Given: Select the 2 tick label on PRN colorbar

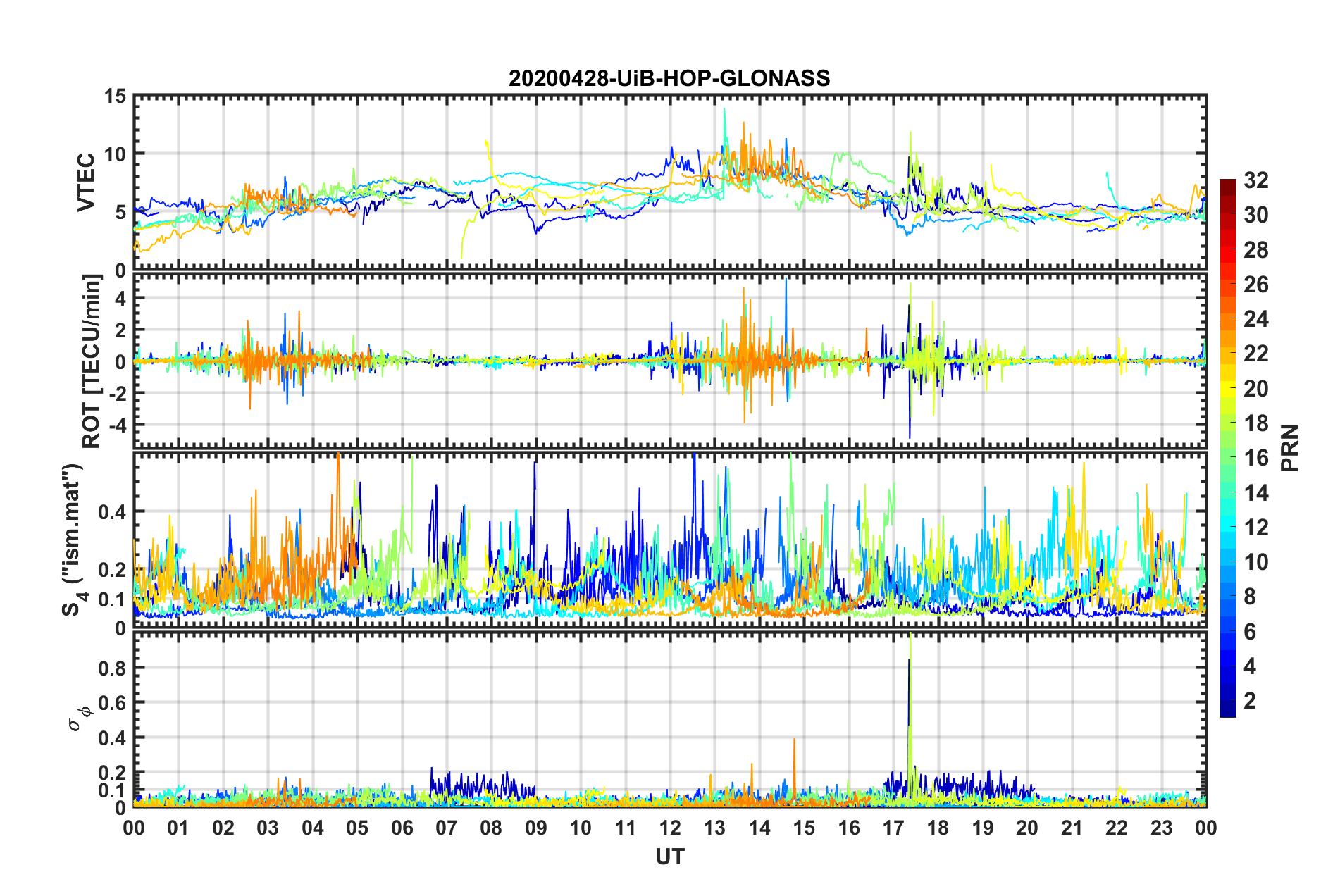Looking at the screenshot, I should tap(1250, 701).
